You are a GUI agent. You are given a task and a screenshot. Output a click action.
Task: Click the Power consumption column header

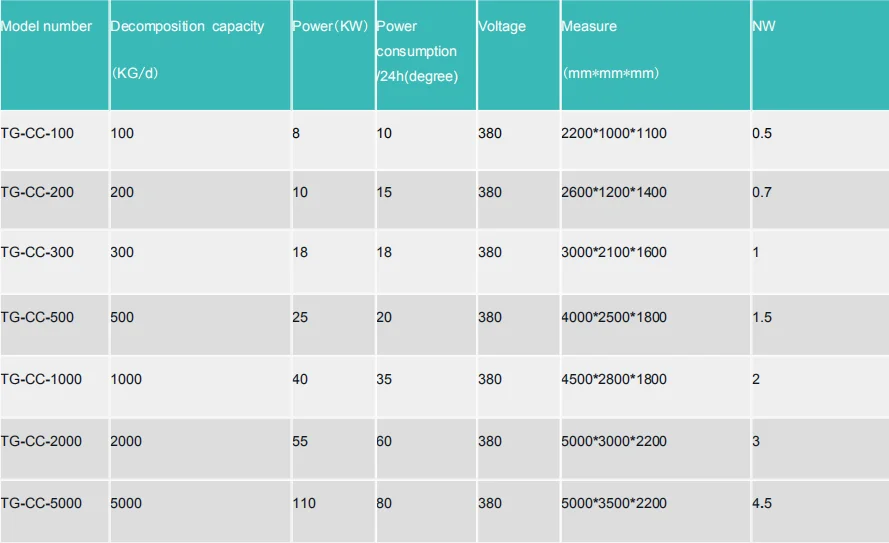(416, 51)
